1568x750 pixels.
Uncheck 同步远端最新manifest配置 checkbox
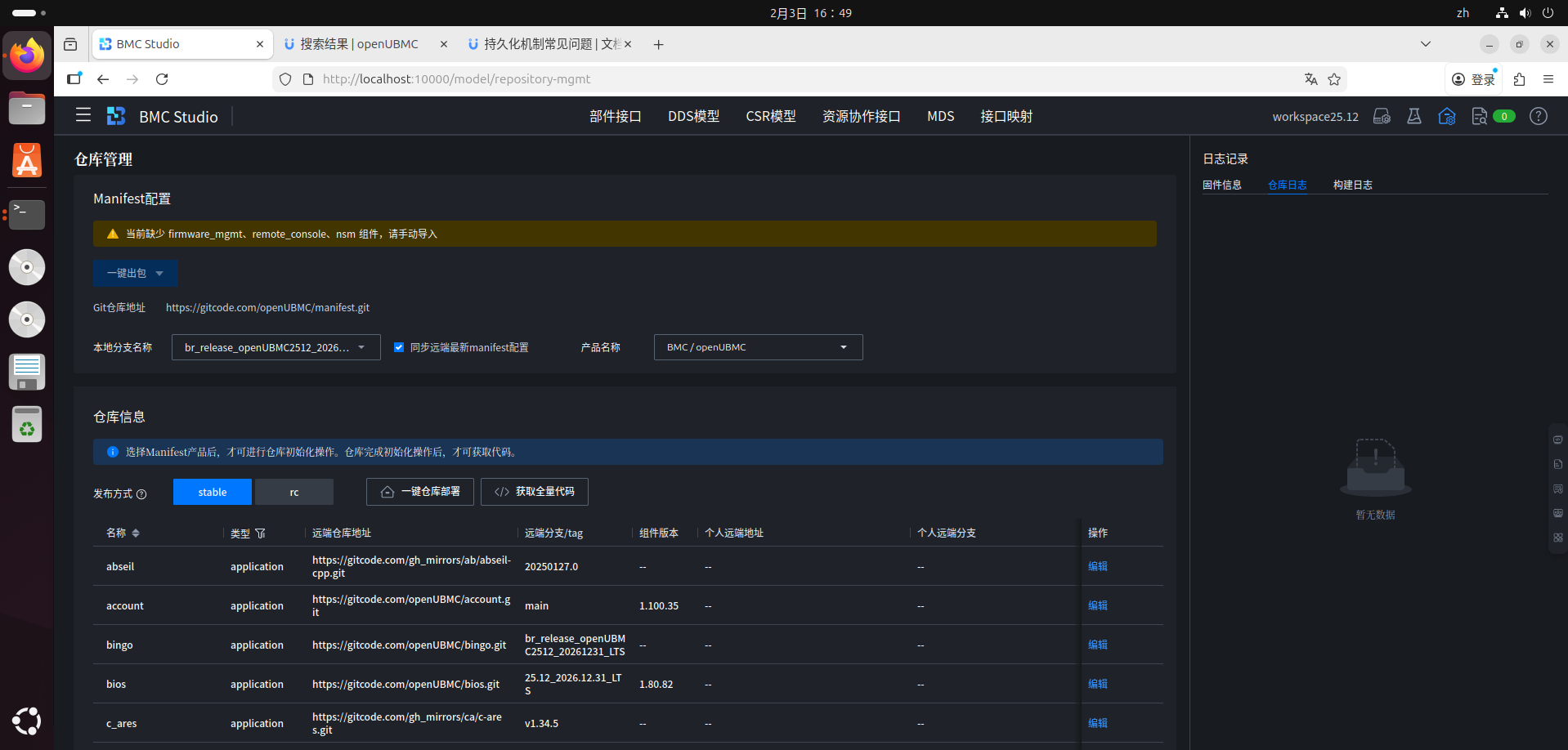[x=399, y=347]
